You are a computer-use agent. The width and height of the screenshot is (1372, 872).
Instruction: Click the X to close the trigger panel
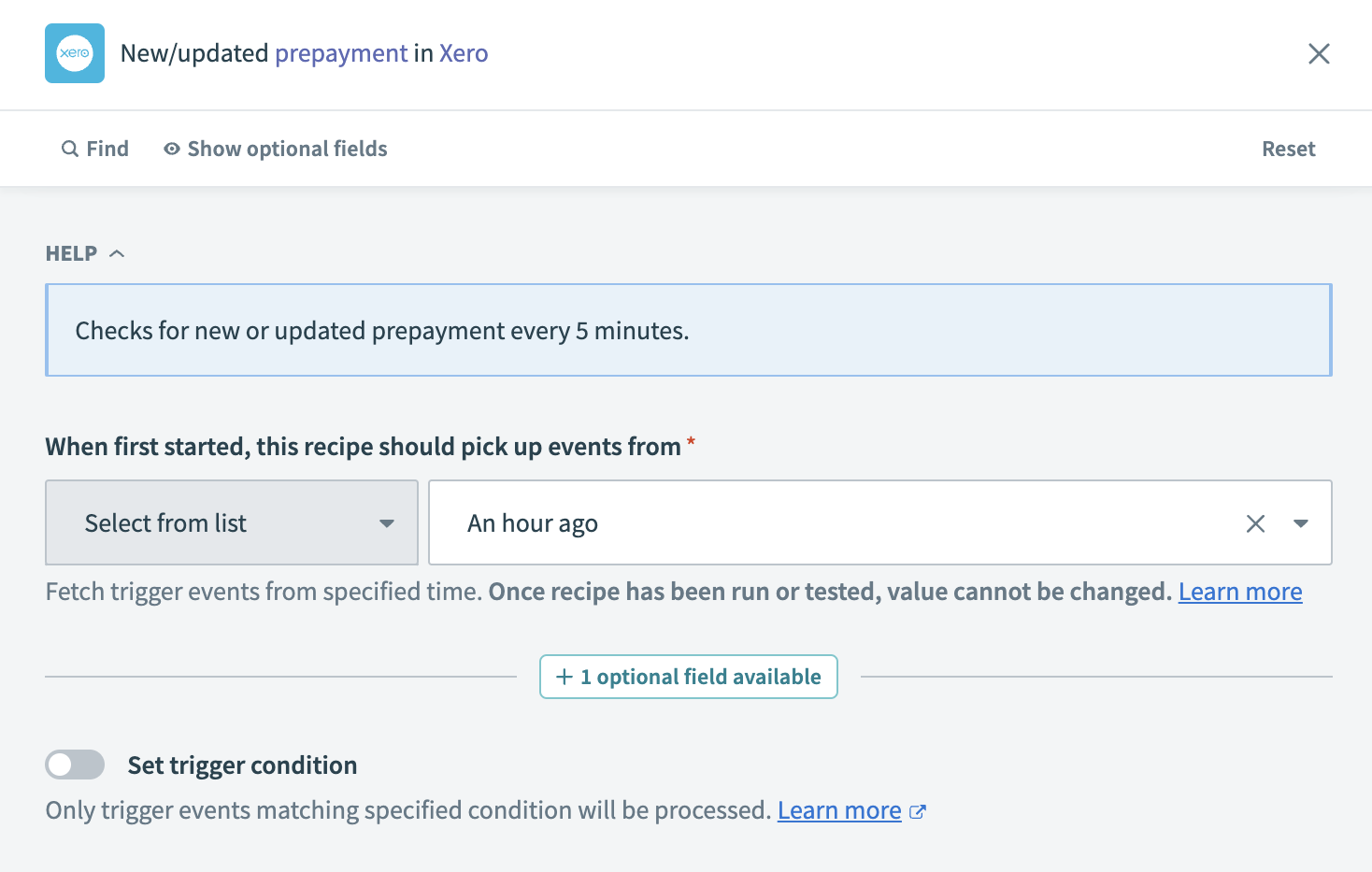point(1319,53)
